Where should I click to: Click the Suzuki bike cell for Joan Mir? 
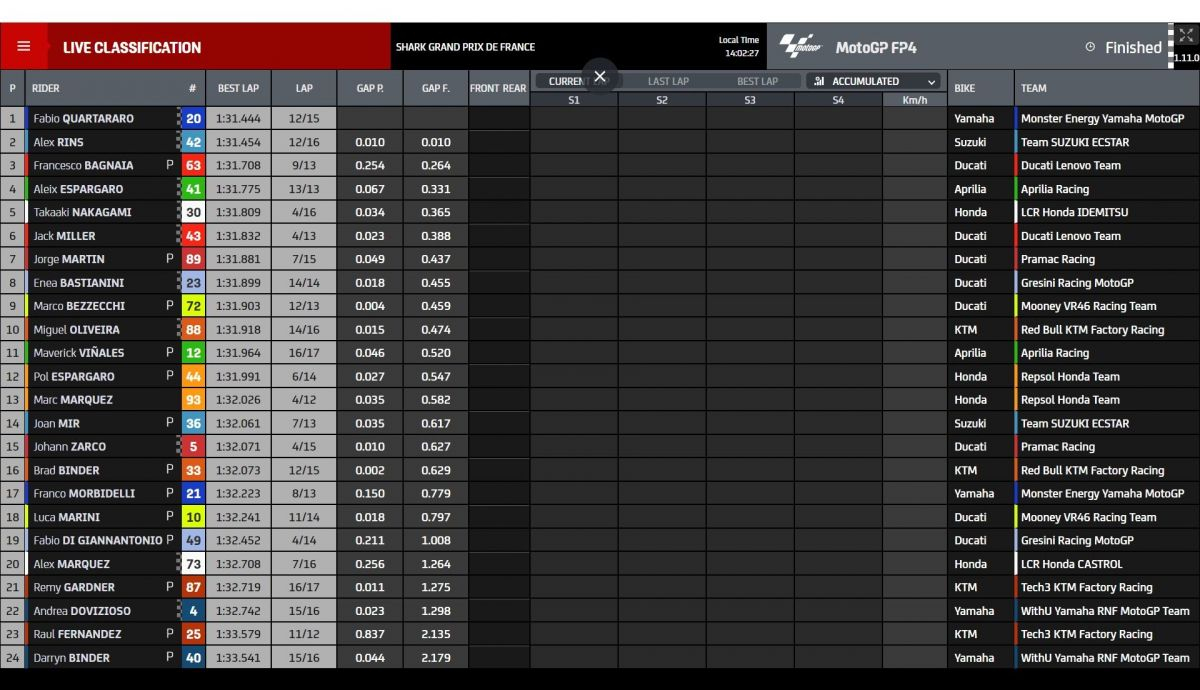(970, 423)
